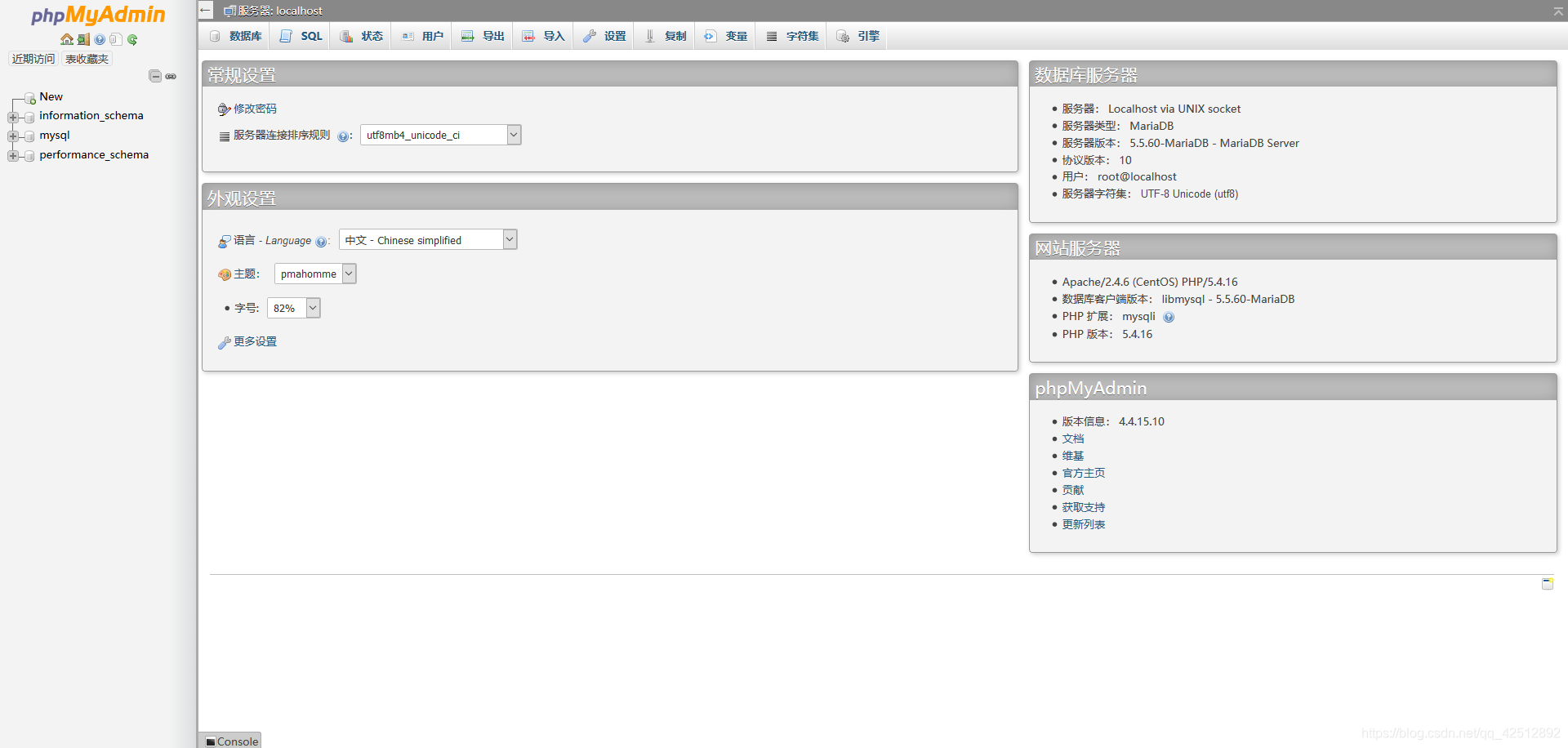Viewport: 1568px width, 748px height.
Task: Select New in the database tree
Action: 51,96
